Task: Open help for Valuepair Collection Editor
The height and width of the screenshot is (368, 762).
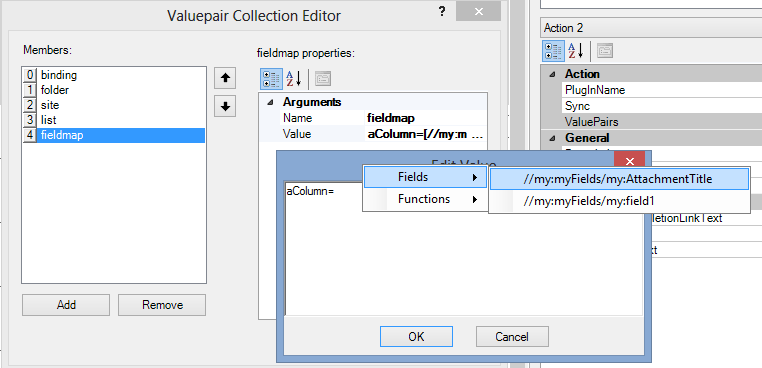Action: 442,12
